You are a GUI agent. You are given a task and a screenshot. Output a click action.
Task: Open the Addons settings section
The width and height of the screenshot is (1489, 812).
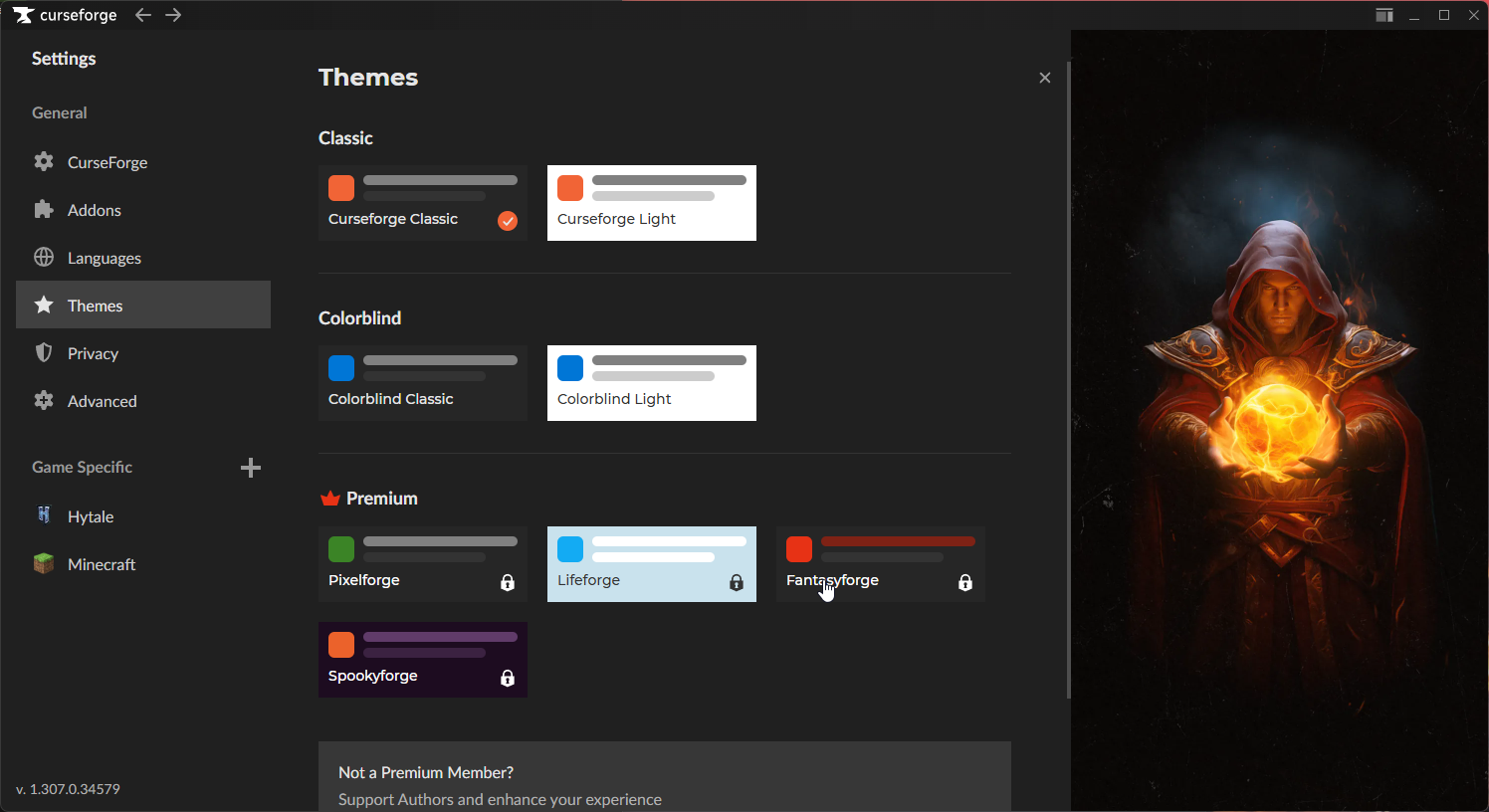pyautogui.click(x=143, y=209)
